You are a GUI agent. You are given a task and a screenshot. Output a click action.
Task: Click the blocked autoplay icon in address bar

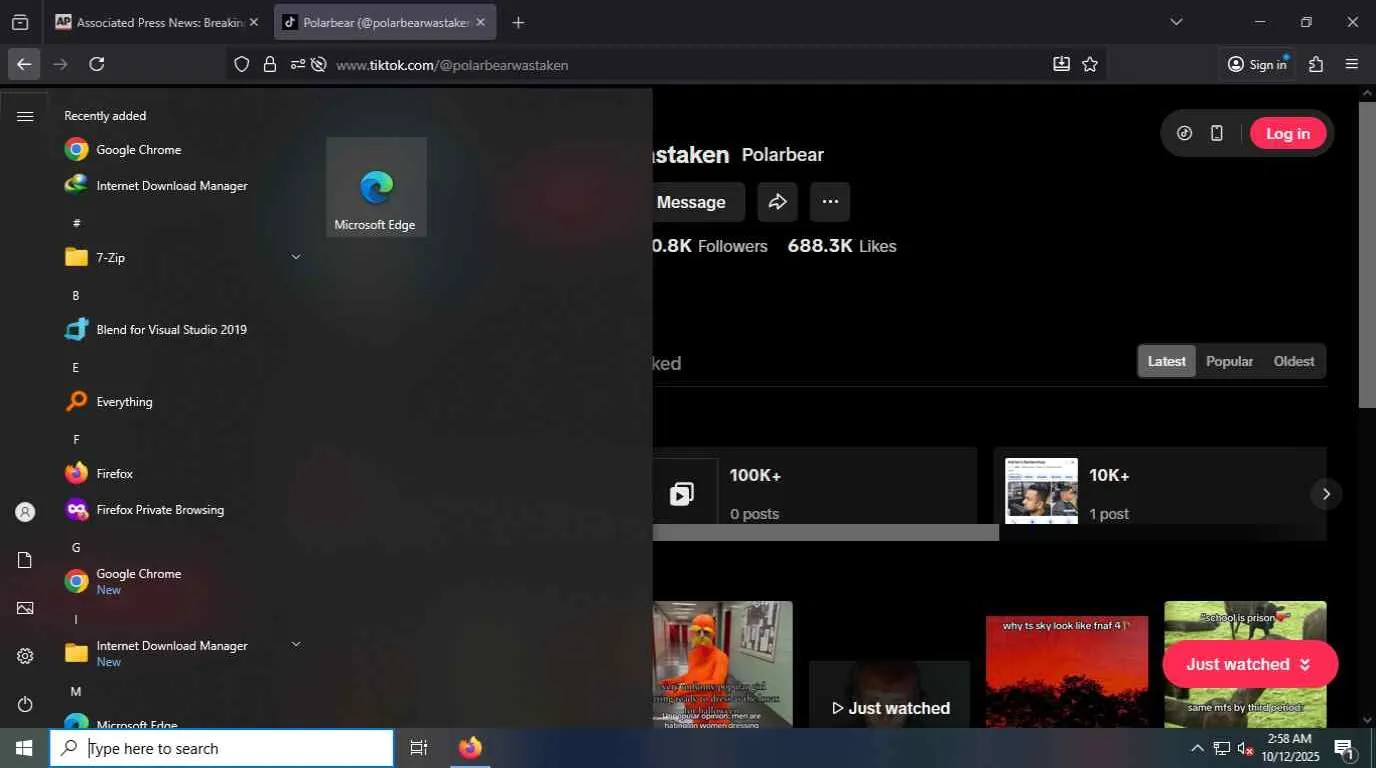click(x=319, y=64)
